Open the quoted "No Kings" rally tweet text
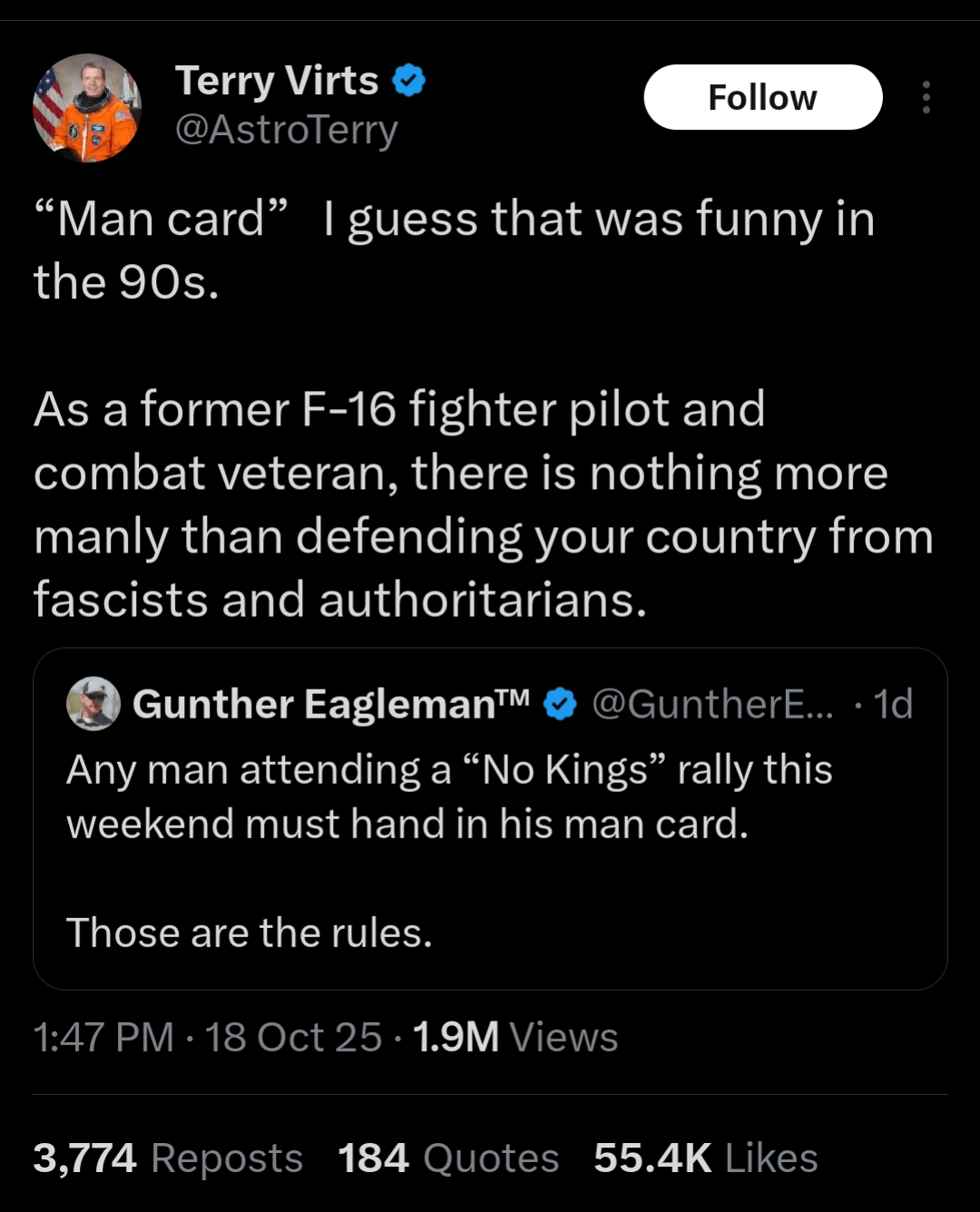The image size is (980, 1212). (x=449, y=797)
